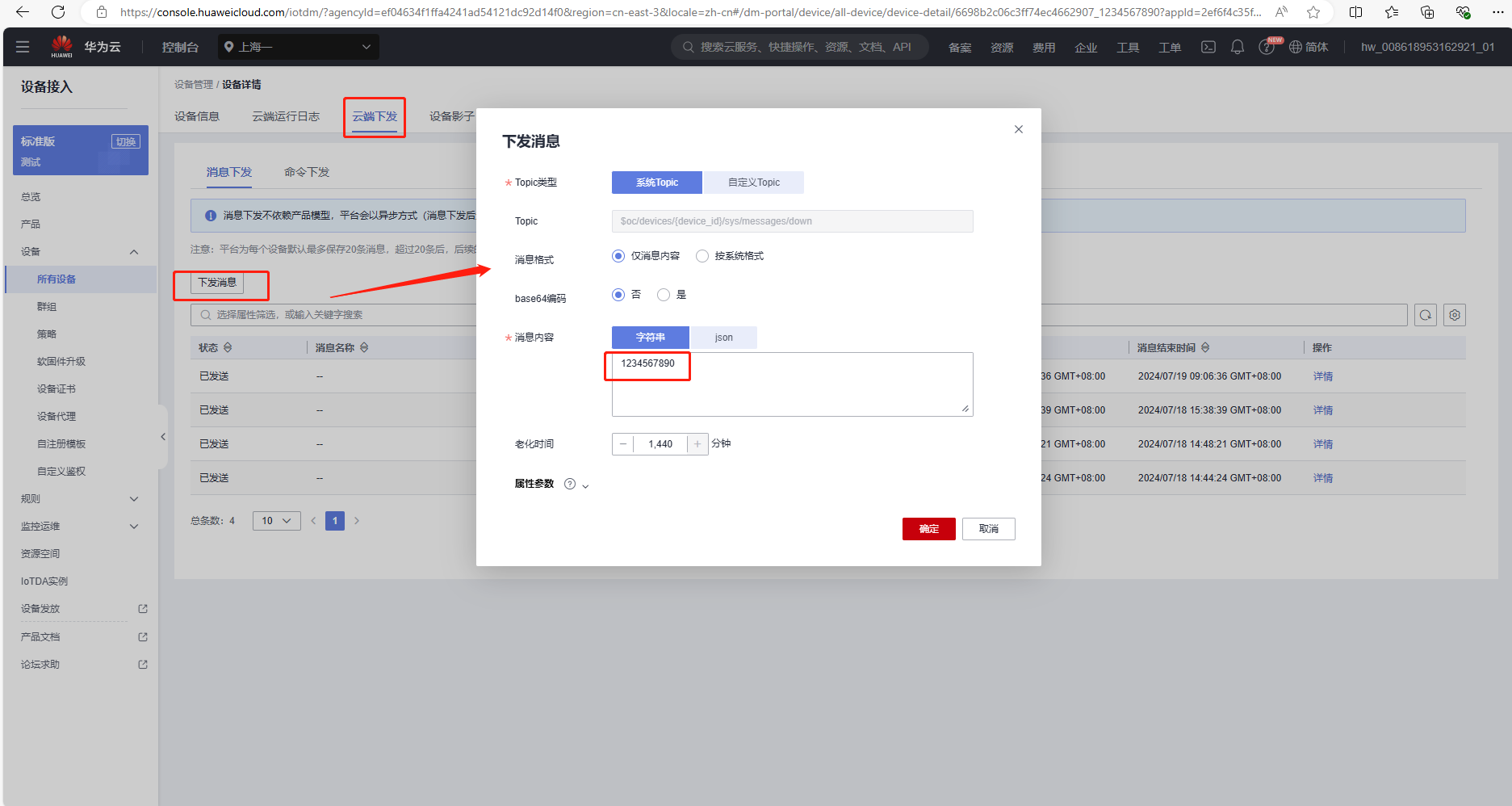Click the help question mark icon
The width and height of the screenshot is (1512, 806).
click(x=1267, y=47)
